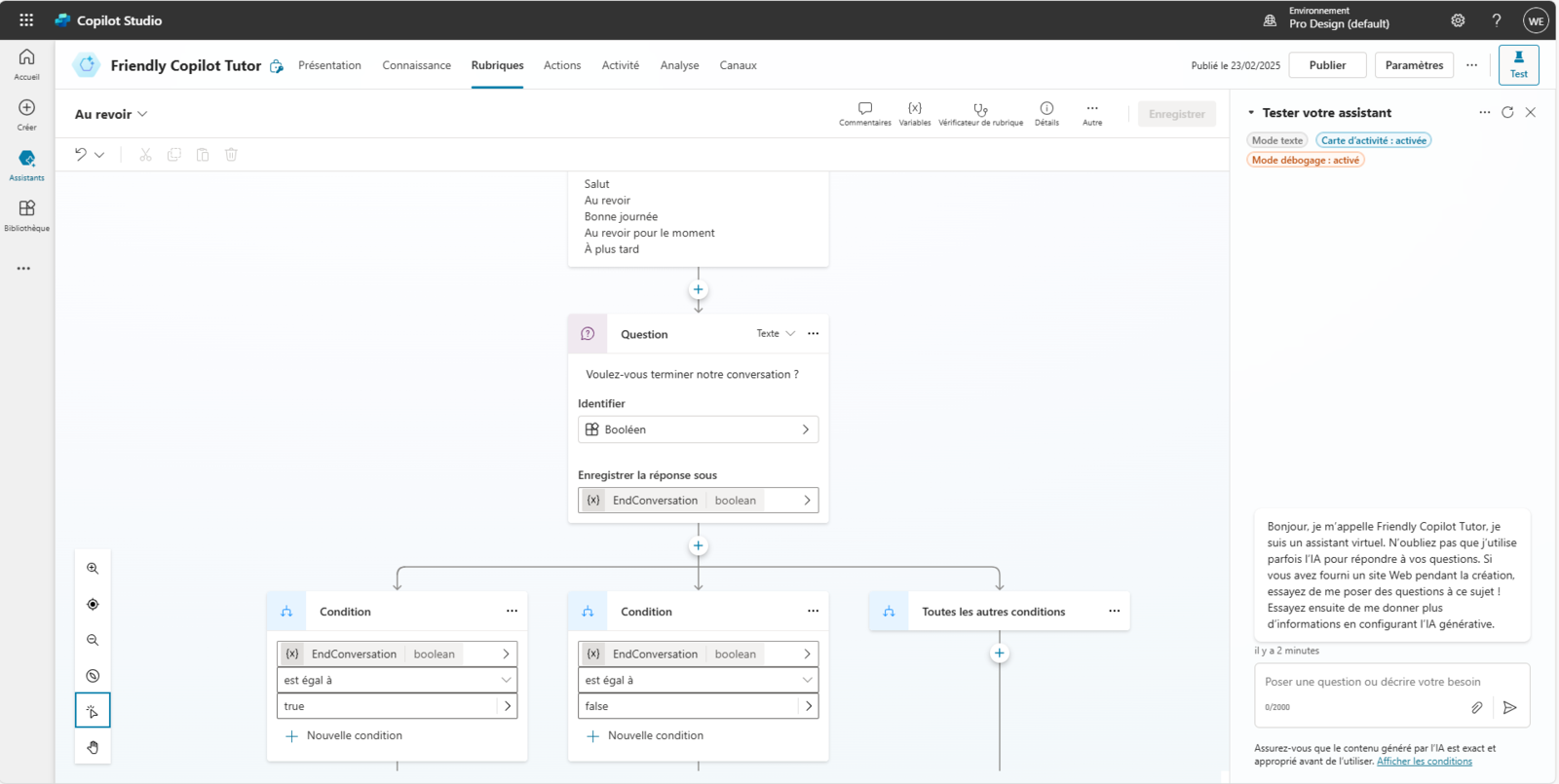Open Commentaires in the topic toolbar
This screenshot has width=1559, height=784.
865,114
